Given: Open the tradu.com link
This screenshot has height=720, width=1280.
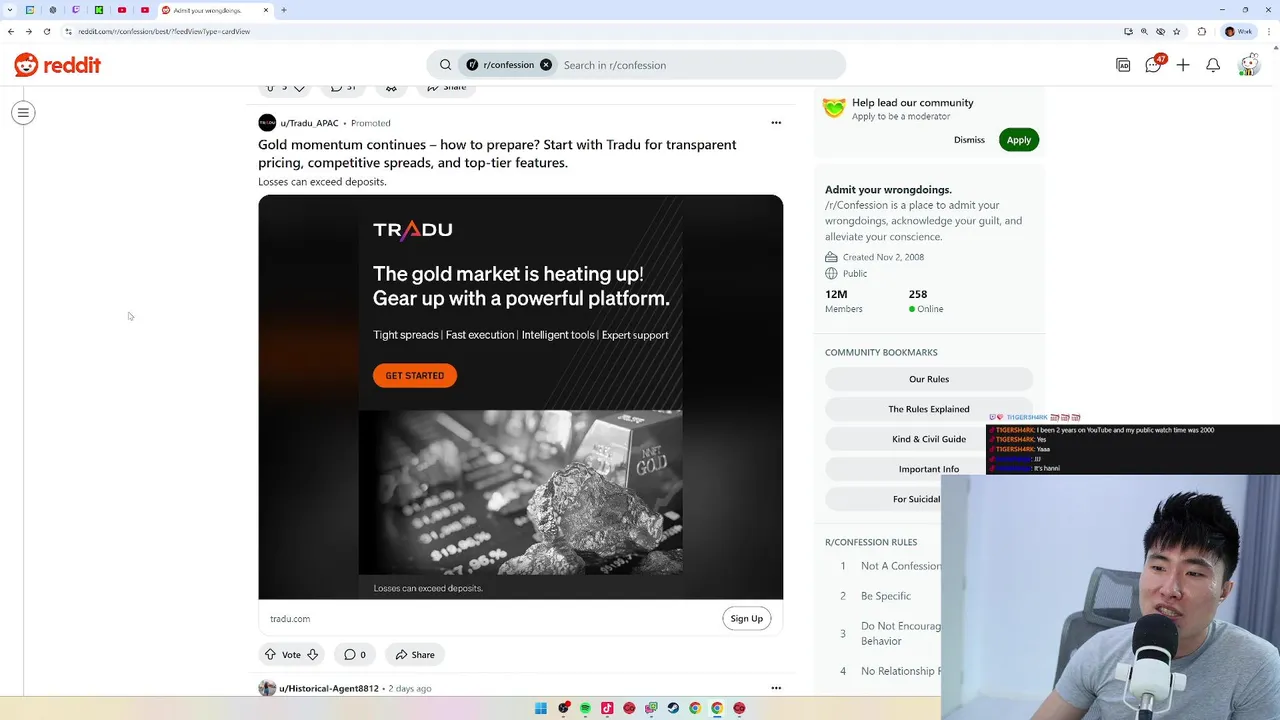Looking at the screenshot, I should click(290, 619).
